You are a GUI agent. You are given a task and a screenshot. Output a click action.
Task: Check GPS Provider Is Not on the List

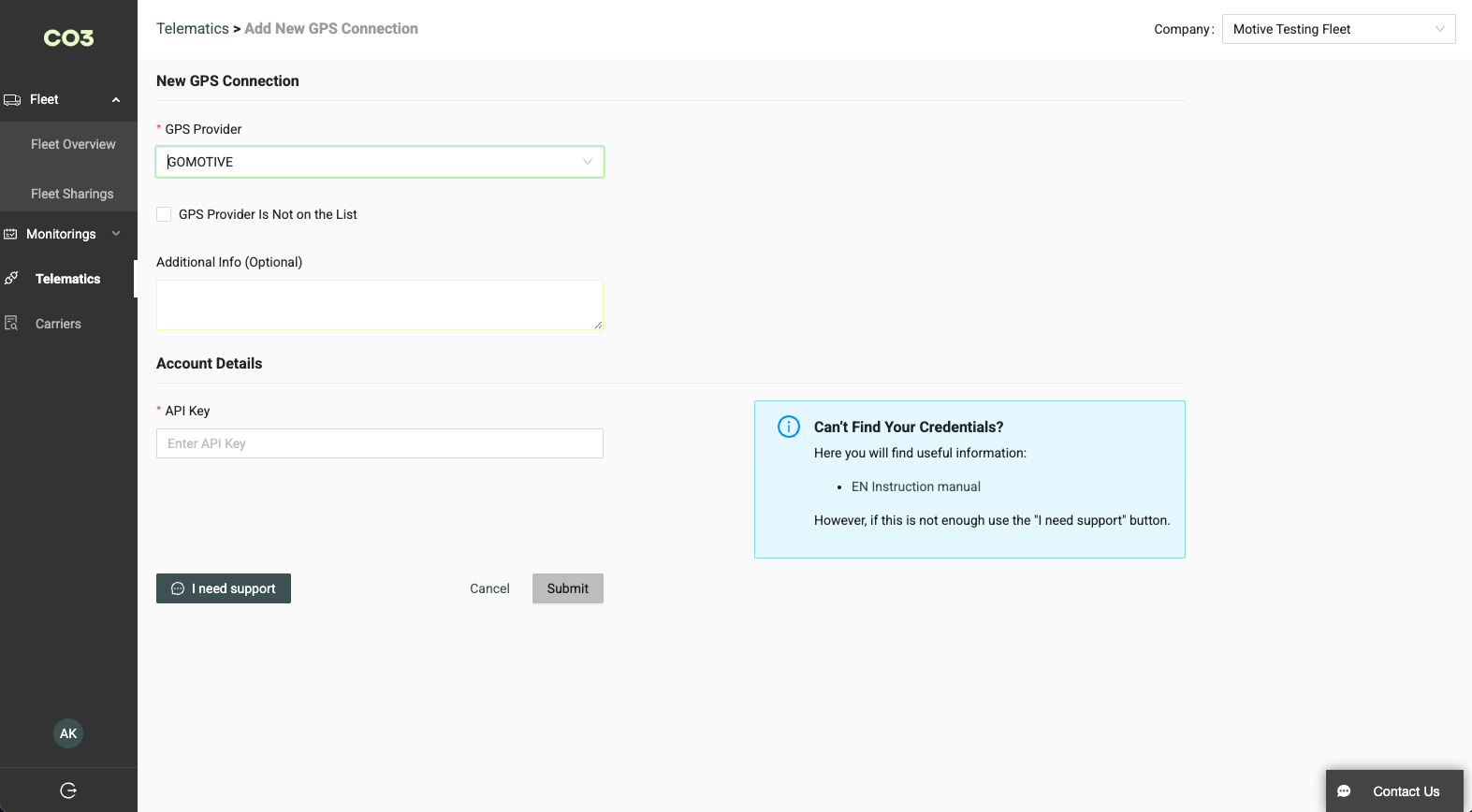pyautogui.click(x=164, y=214)
